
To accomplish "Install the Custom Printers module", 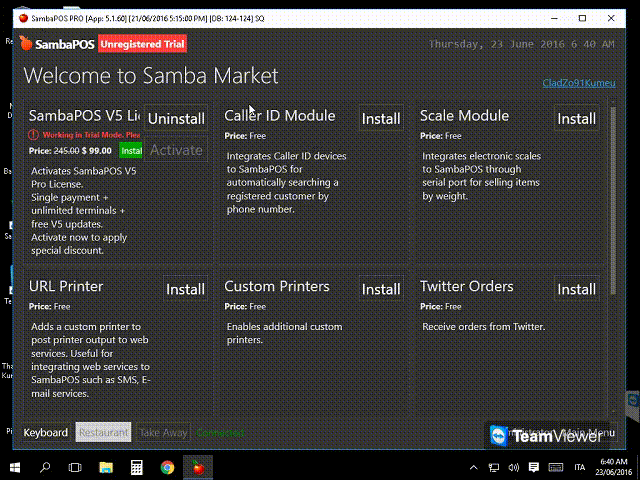I will 381,289.
